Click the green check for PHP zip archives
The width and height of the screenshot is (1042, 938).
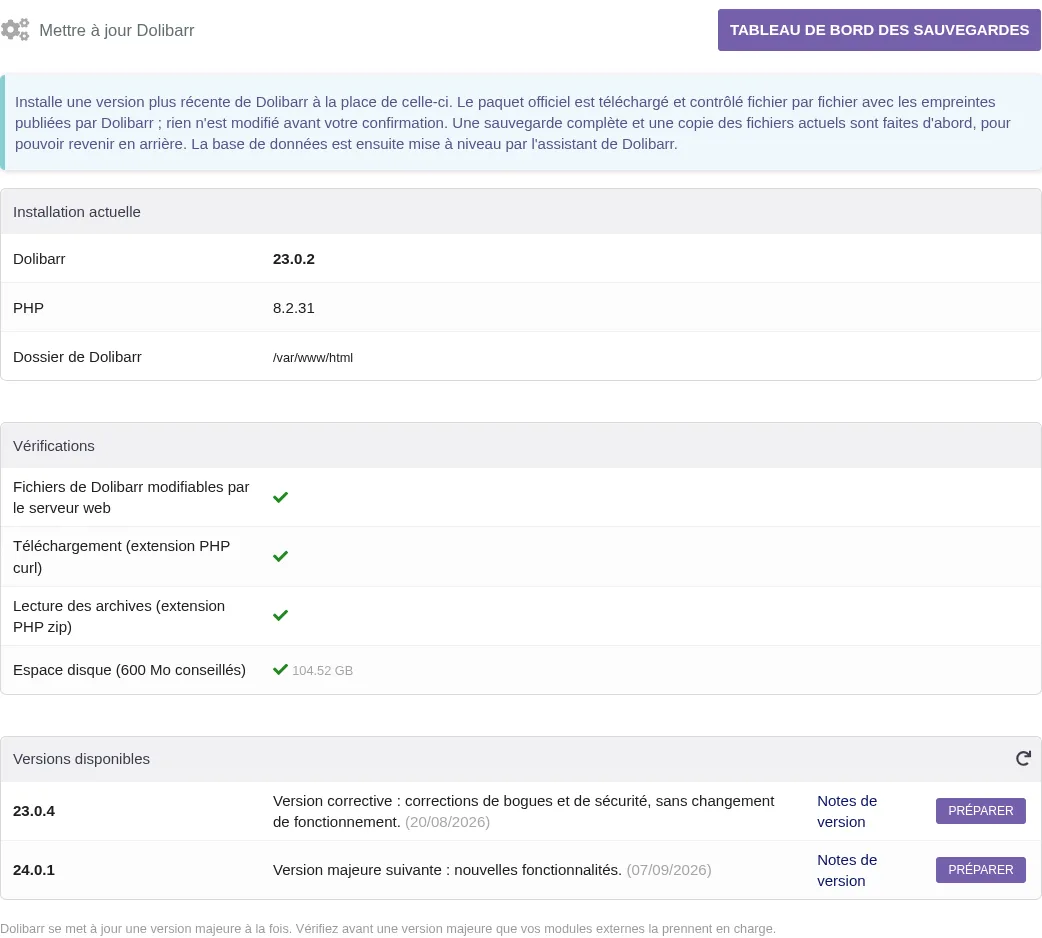point(280,615)
